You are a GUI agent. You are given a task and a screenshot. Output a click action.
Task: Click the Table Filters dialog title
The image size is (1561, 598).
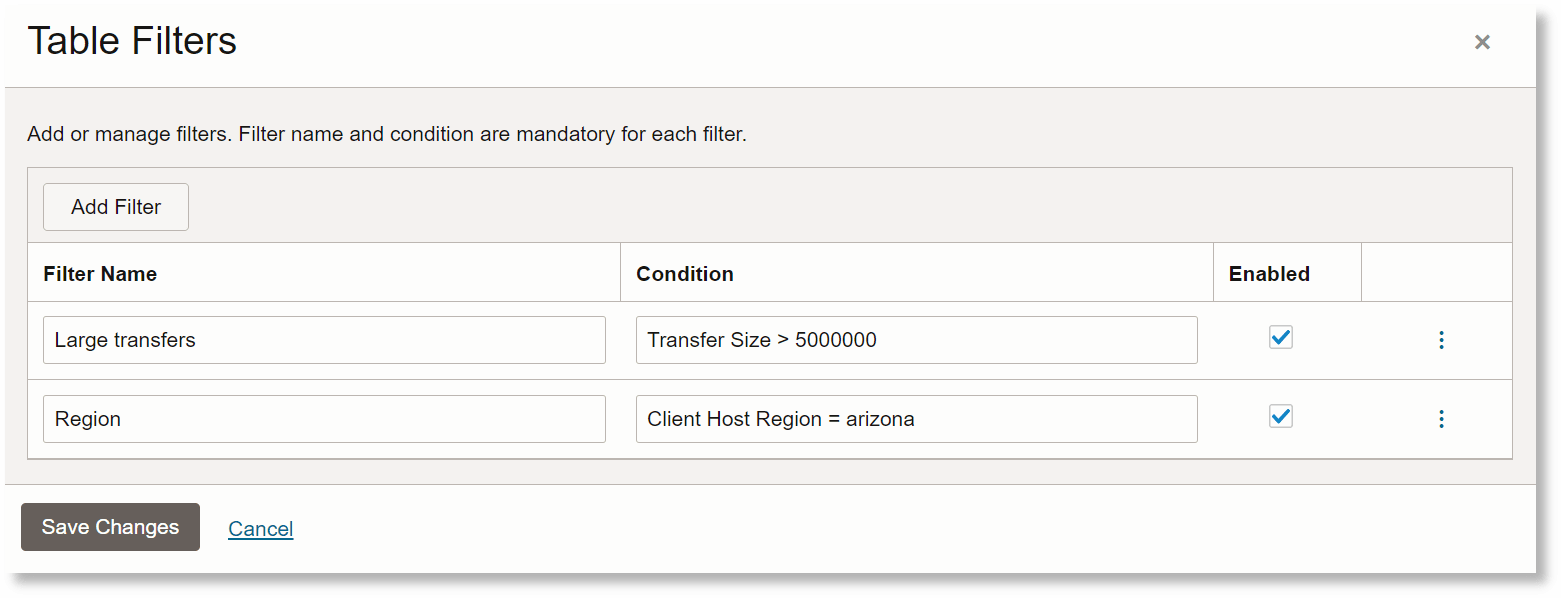132,40
